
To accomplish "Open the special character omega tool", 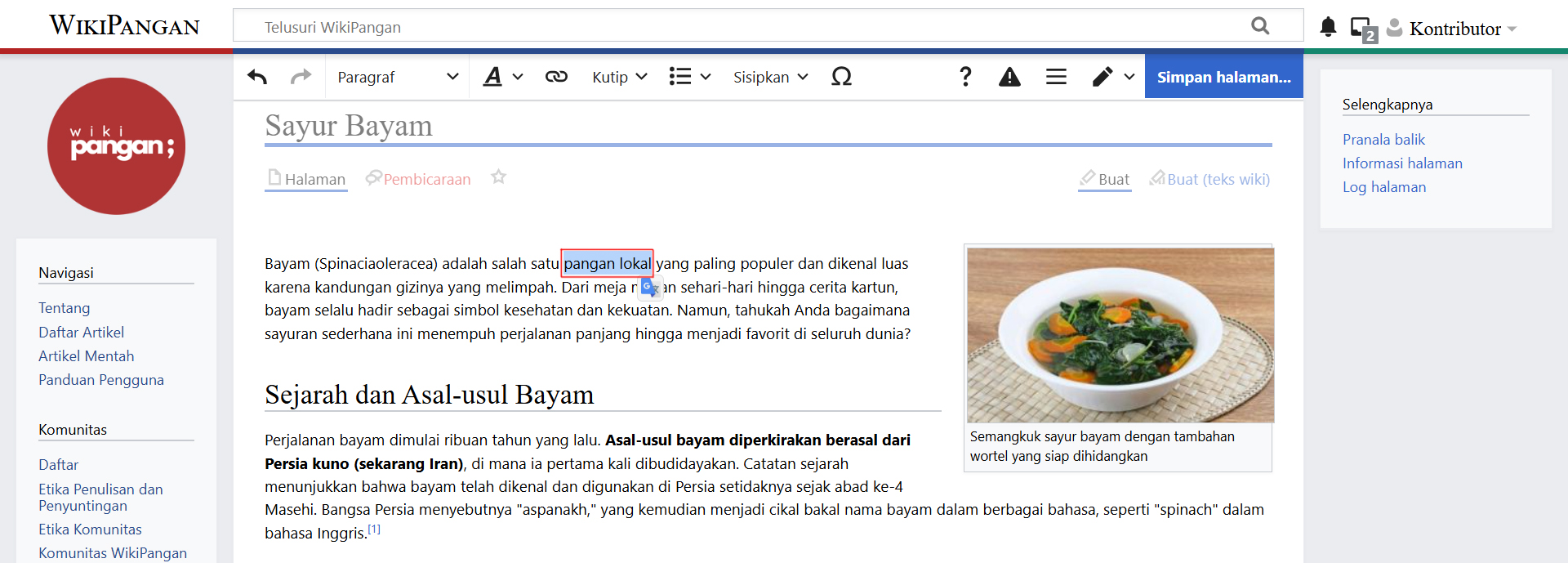I will 841,77.
